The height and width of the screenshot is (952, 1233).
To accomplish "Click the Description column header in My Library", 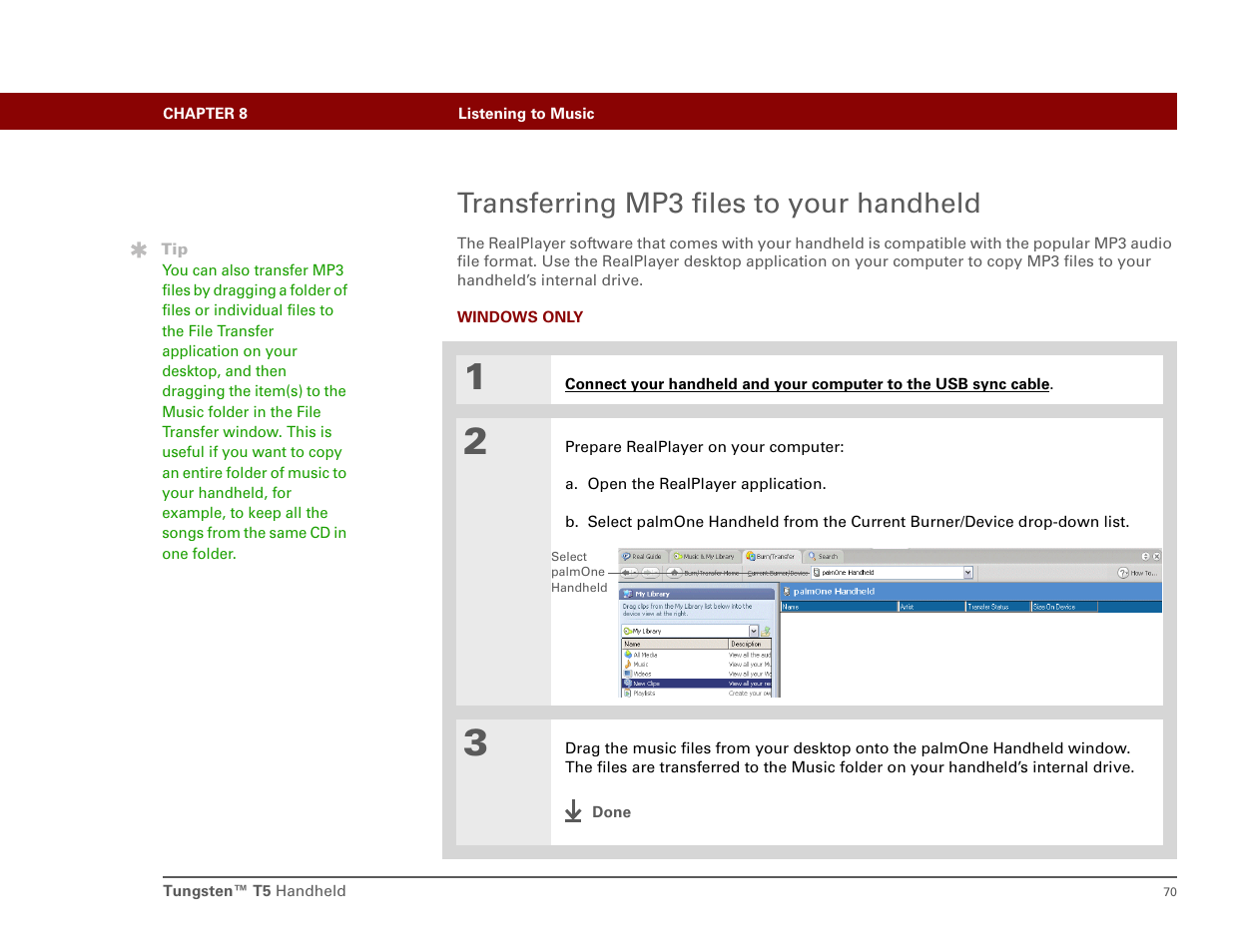I will (x=750, y=644).
